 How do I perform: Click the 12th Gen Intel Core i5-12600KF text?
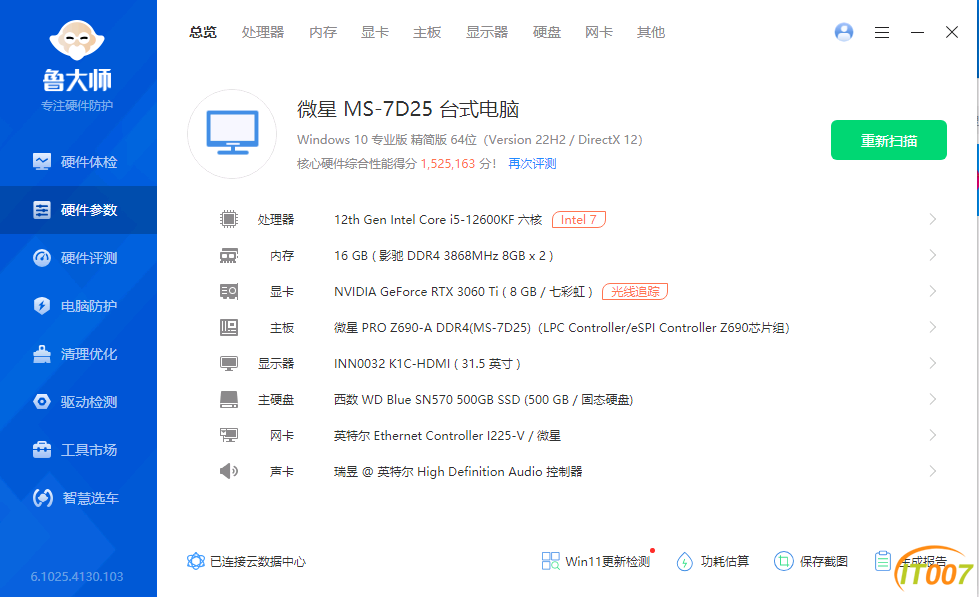coord(424,220)
